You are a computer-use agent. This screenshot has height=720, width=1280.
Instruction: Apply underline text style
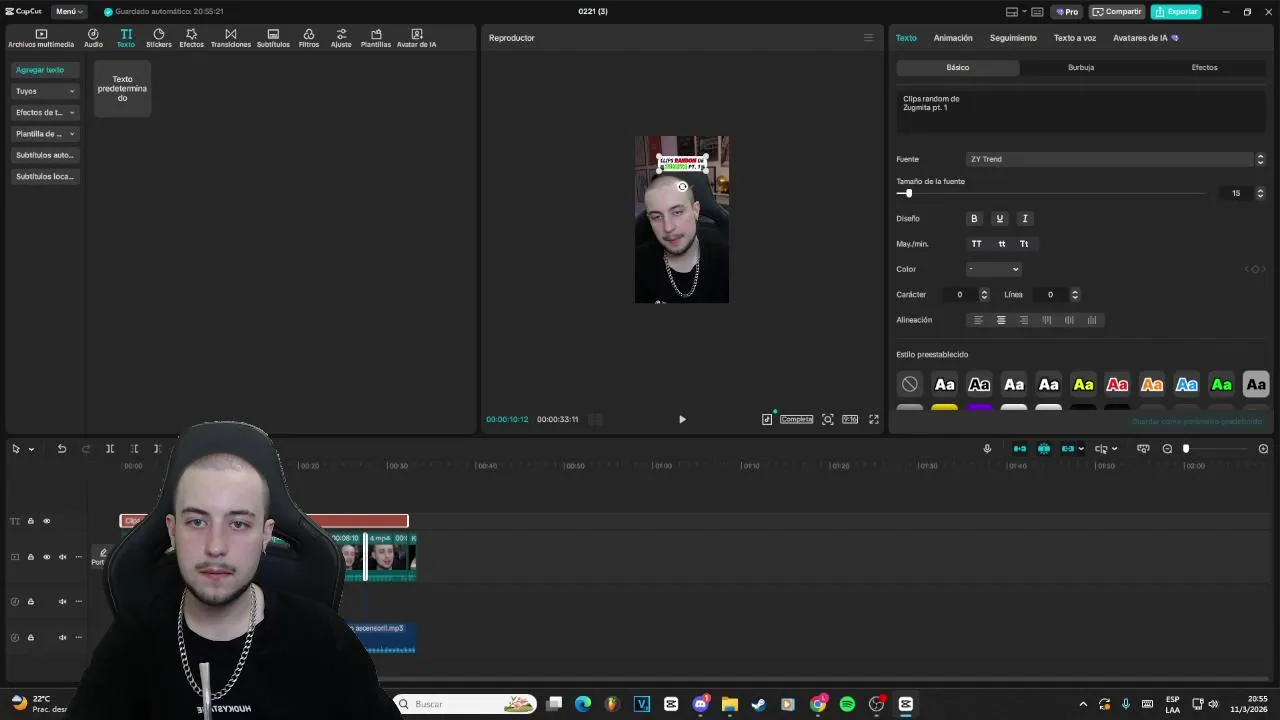(x=999, y=218)
